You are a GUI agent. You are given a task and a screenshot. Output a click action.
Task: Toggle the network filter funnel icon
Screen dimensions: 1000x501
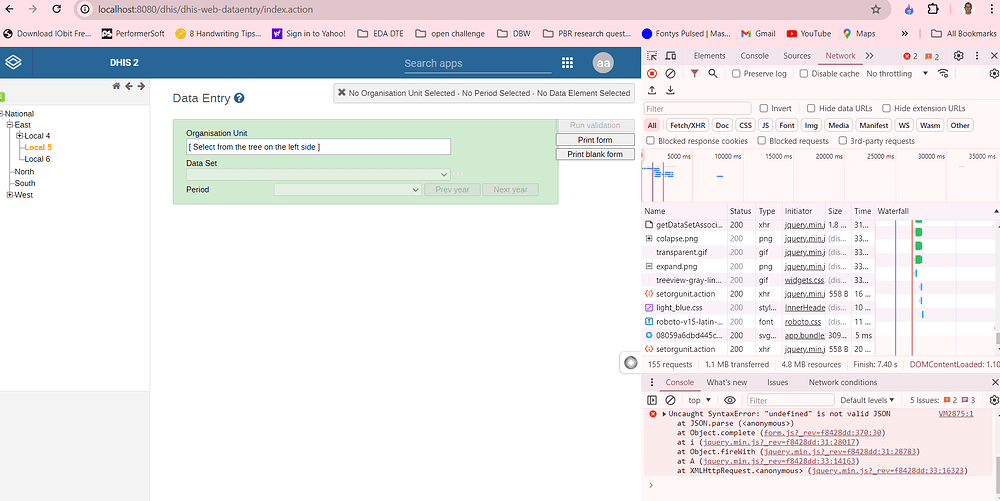pos(695,74)
